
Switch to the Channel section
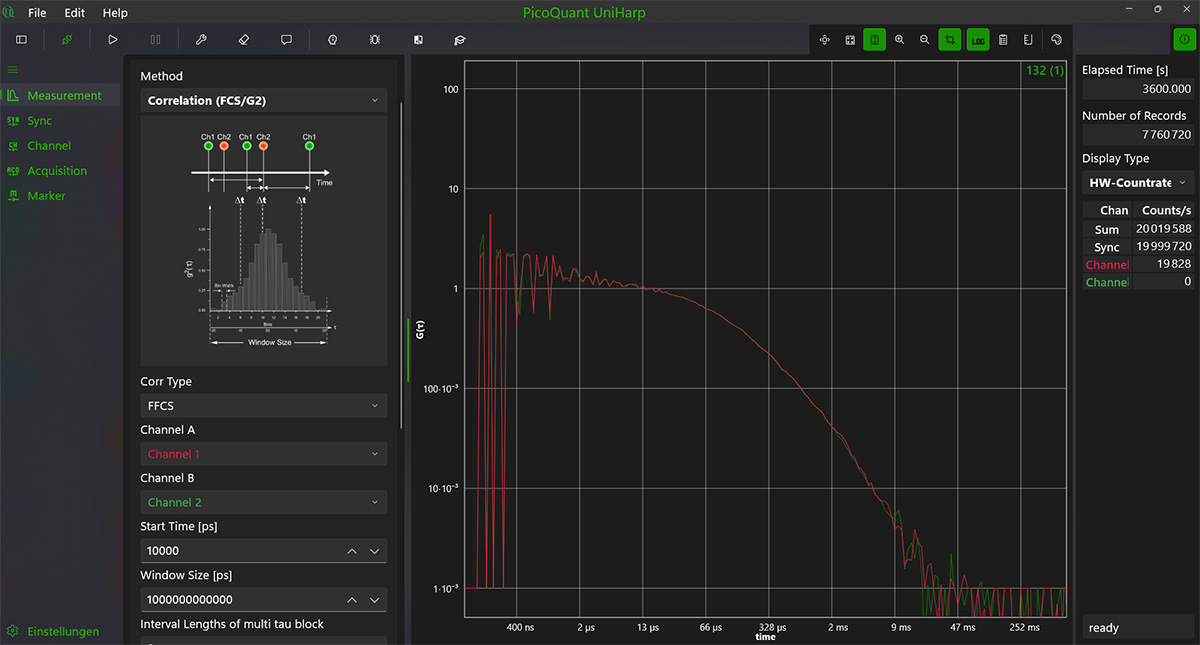[61, 146]
